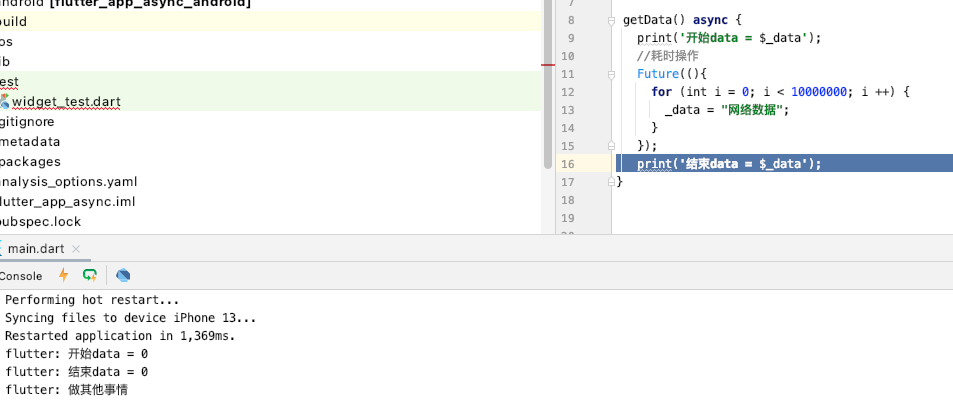
Task: Click the Flutter Hot Restart icon
Action: (x=90, y=275)
